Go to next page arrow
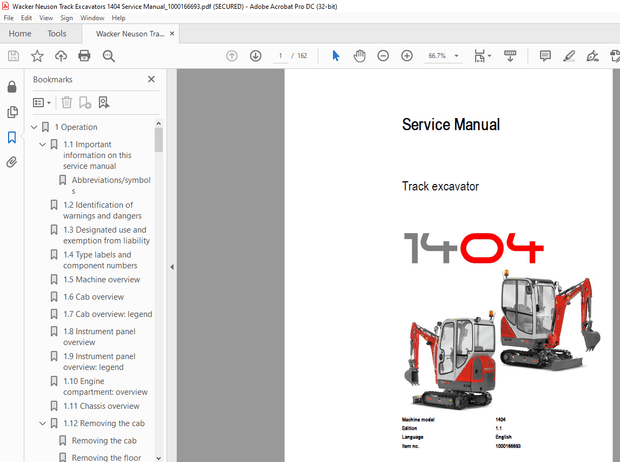Image resolution: width=620 pixels, height=462 pixels. pos(255,56)
